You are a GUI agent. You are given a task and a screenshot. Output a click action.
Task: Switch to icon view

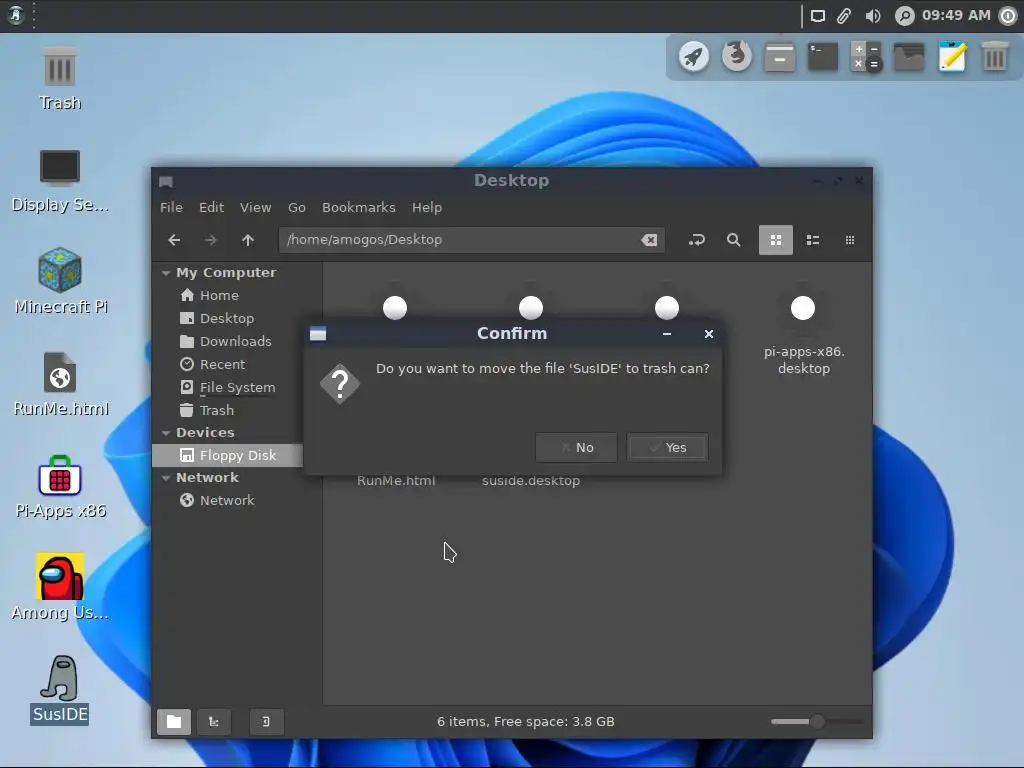[776, 240]
